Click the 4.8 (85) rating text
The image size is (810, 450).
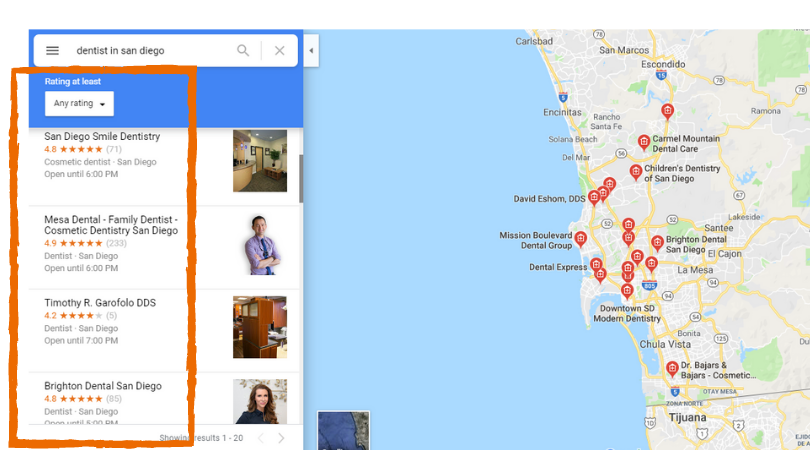click(83, 399)
